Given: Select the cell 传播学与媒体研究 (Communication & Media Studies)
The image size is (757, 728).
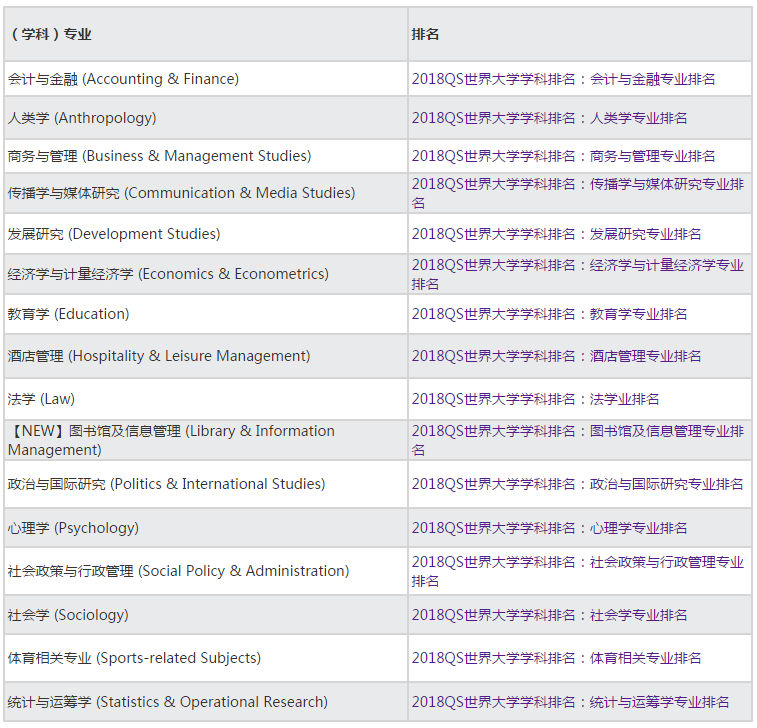Looking at the screenshot, I should tap(206, 193).
